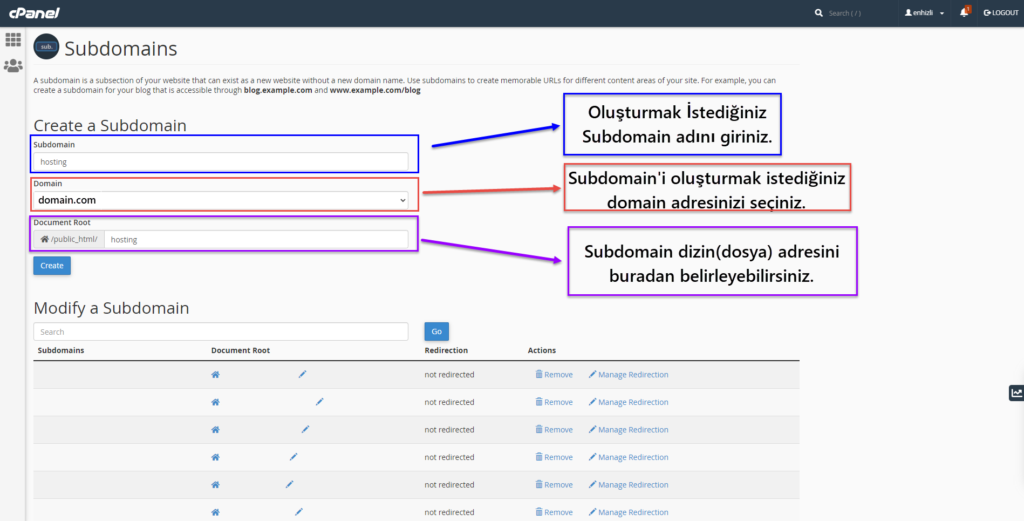This screenshot has height=521, width=1024.
Task: Open the User Manager people icon
Action: click(13, 66)
